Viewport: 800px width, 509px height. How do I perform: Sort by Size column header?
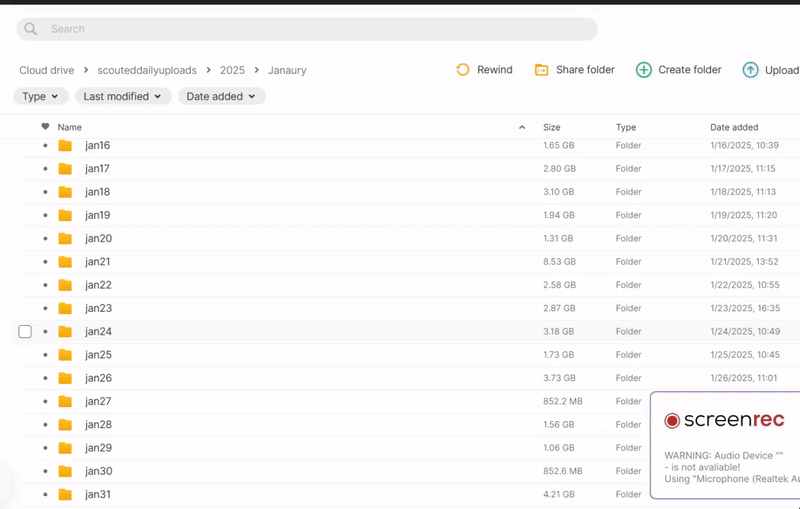click(x=552, y=128)
